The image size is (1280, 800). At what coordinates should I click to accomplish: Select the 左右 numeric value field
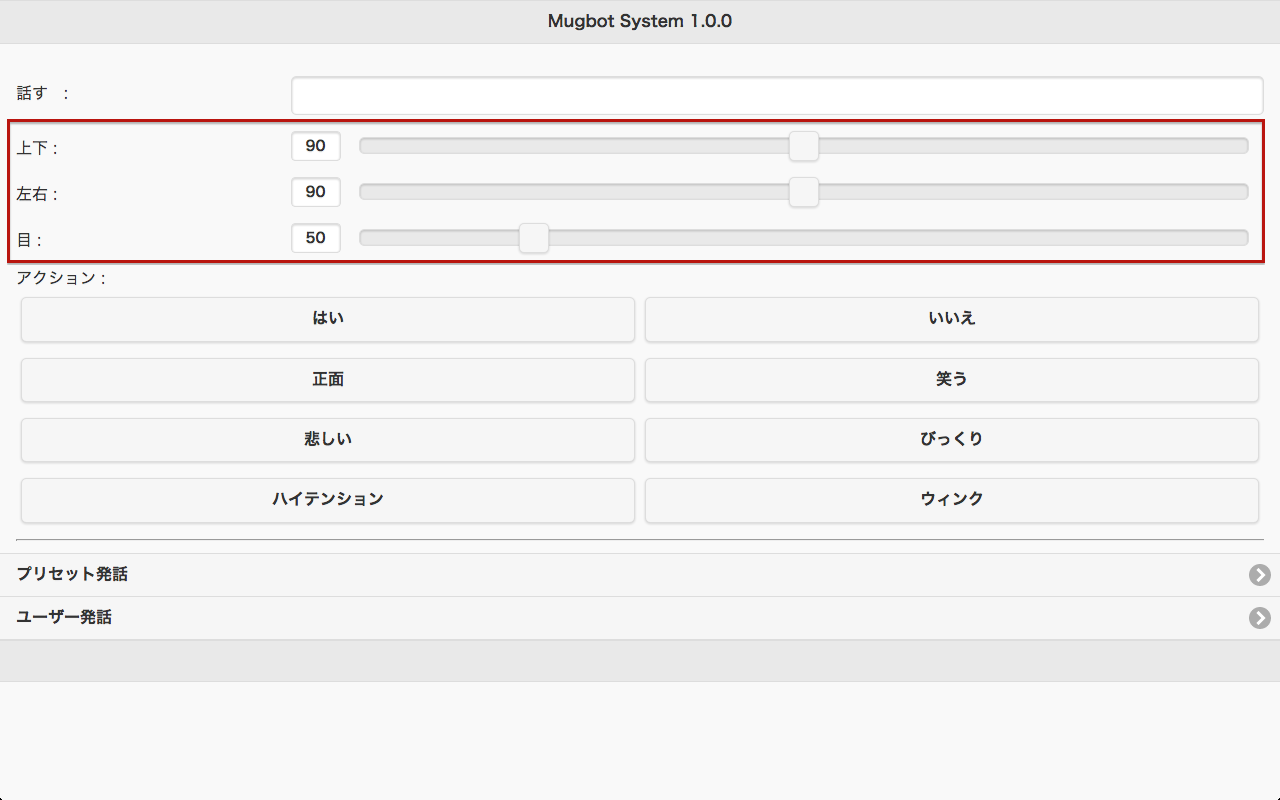(316, 192)
